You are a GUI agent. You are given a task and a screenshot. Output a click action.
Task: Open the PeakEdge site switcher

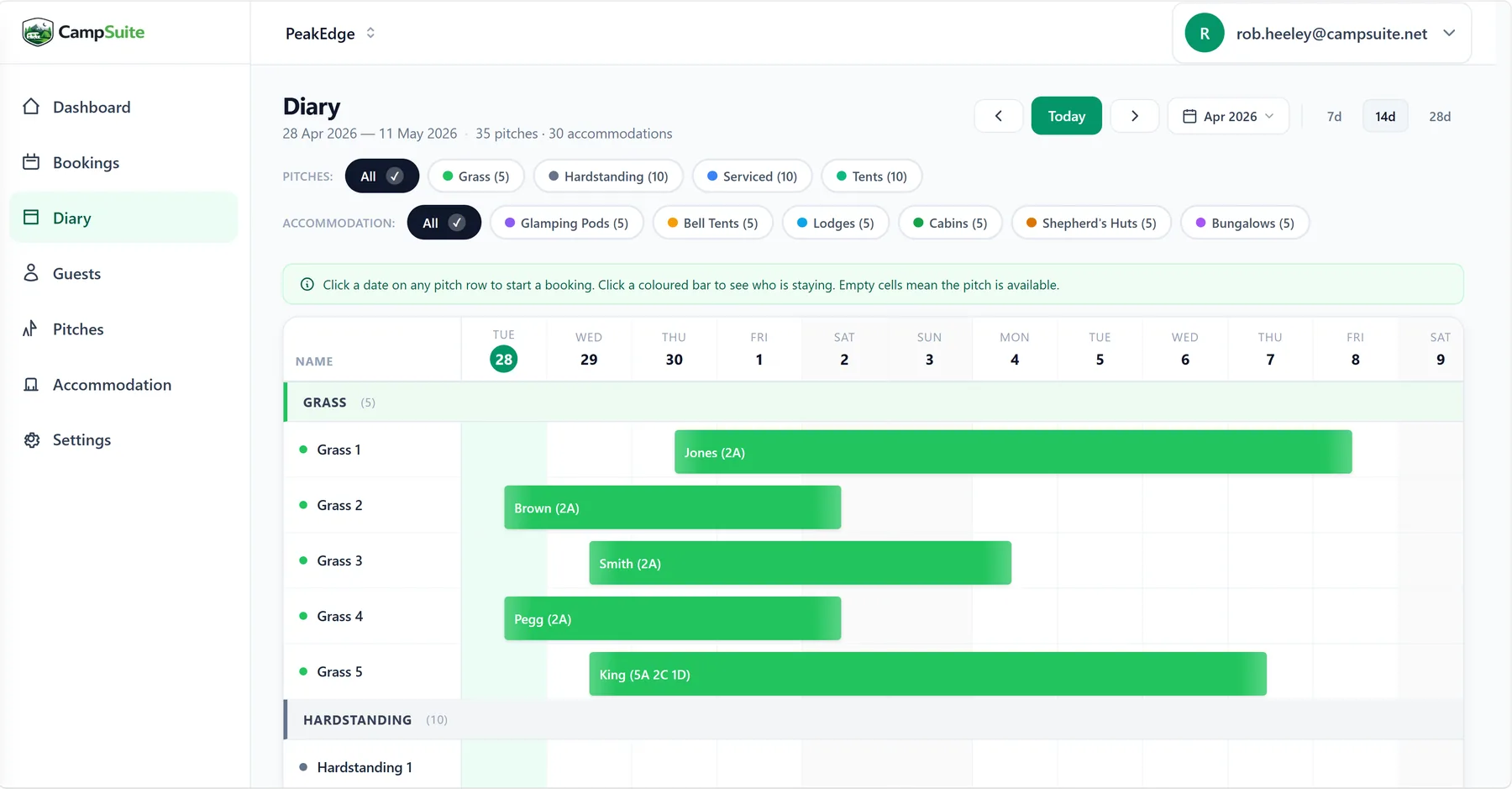pyautogui.click(x=330, y=34)
